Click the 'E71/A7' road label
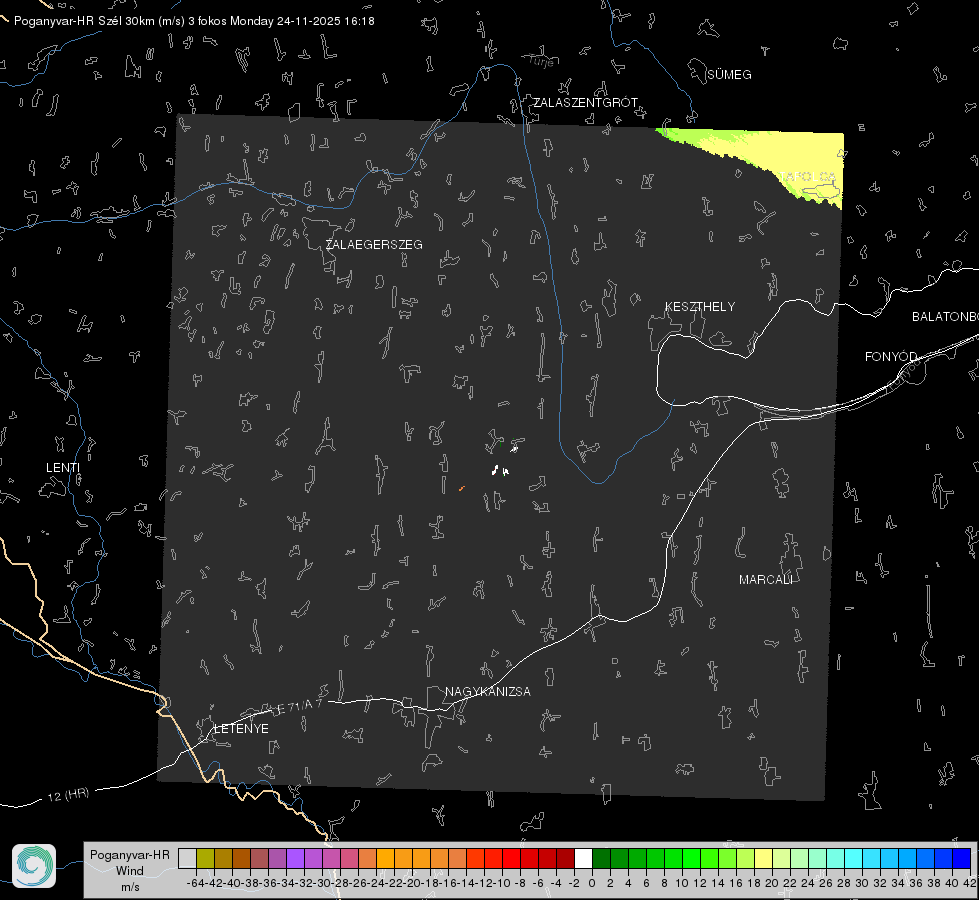Image resolution: width=979 pixels, height=900 pixels. (299, 706)
